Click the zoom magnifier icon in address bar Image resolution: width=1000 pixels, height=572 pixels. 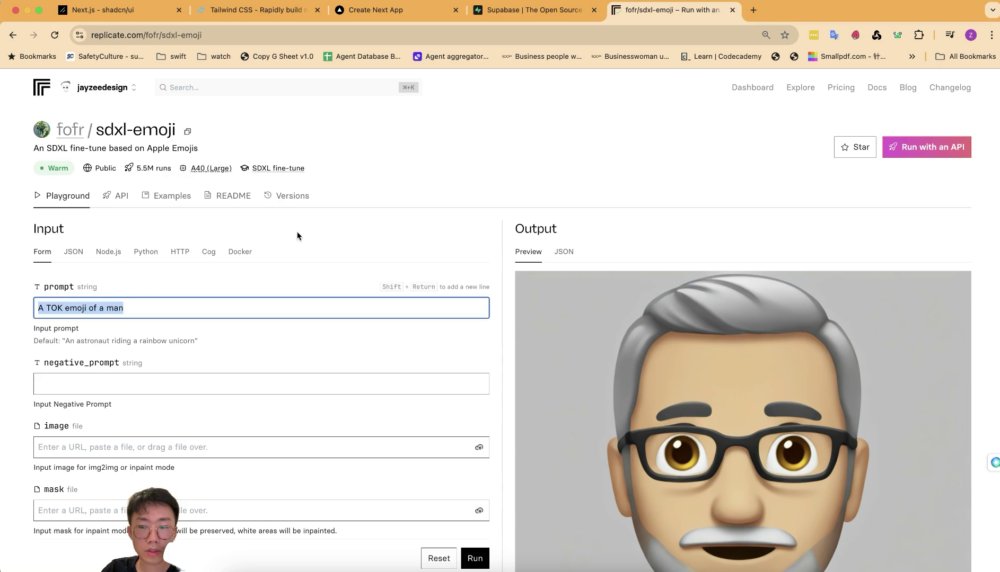point(765,35)
